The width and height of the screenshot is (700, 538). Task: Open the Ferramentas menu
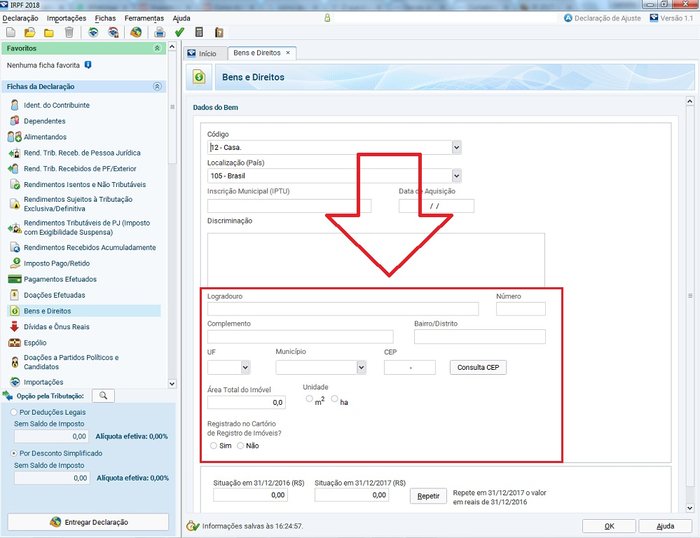pyautogui.click(x=144, y=18)
